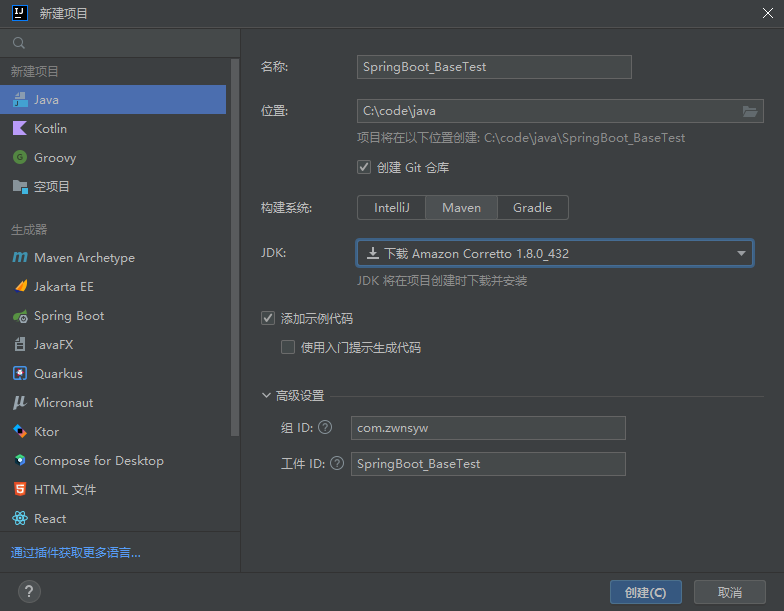Click the React atom icon
784x611 pixels.
click(x=20, y=518)
